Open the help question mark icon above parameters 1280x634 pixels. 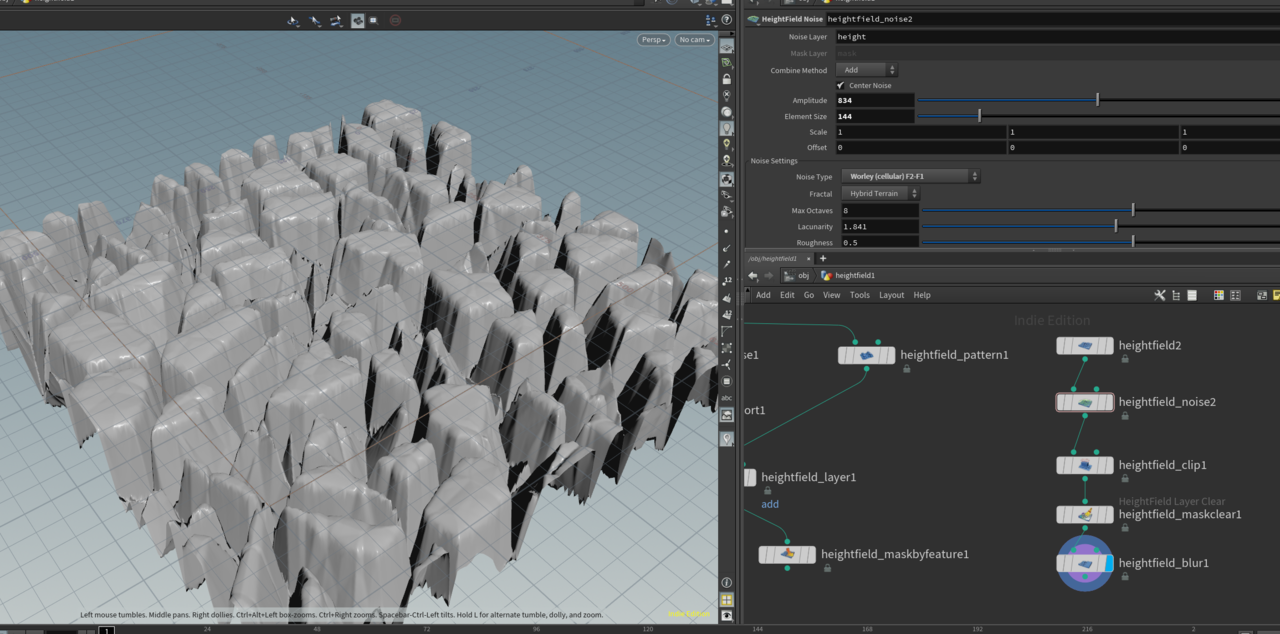727,20
